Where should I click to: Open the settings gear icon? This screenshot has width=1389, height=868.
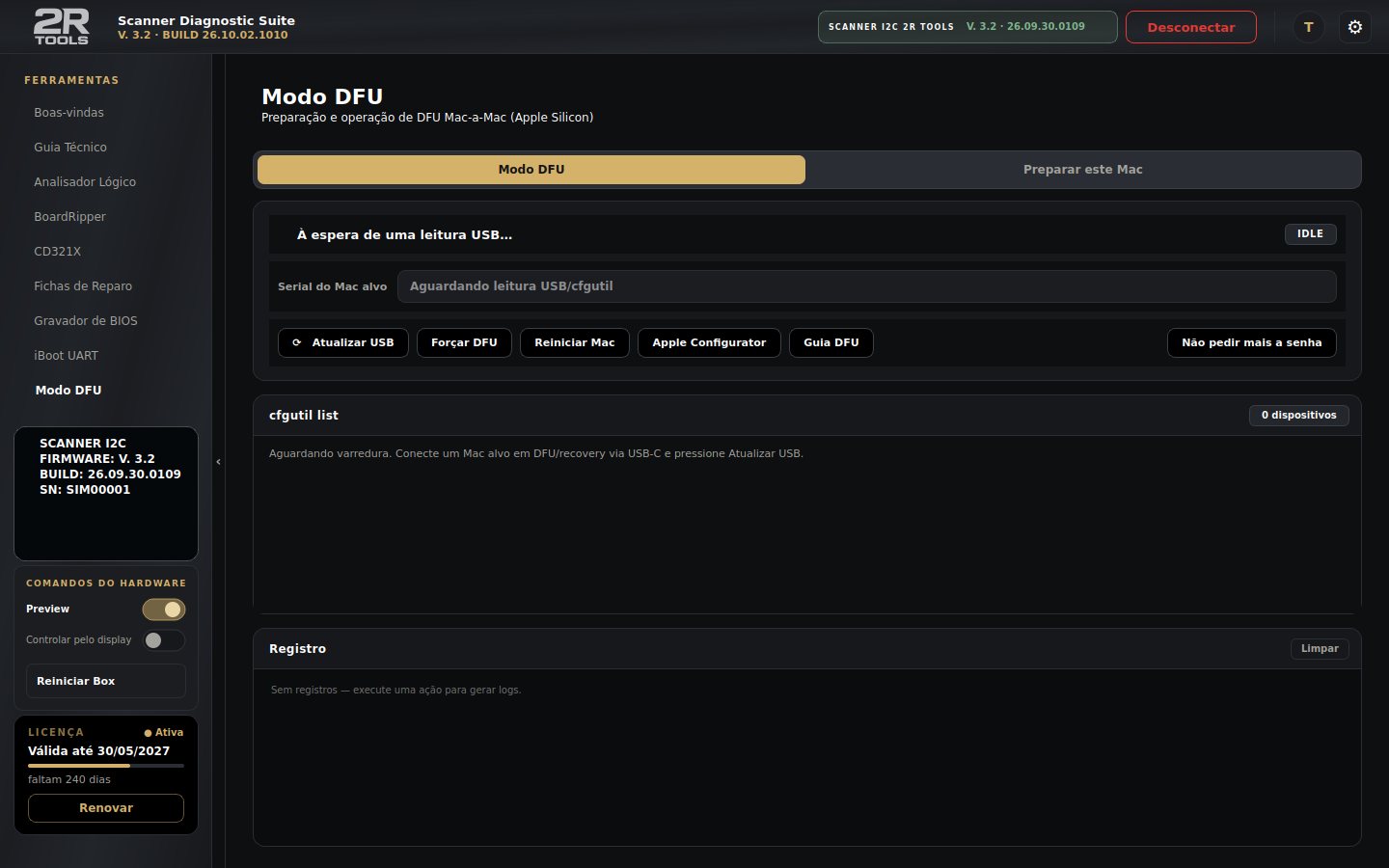coord(1355,27)
